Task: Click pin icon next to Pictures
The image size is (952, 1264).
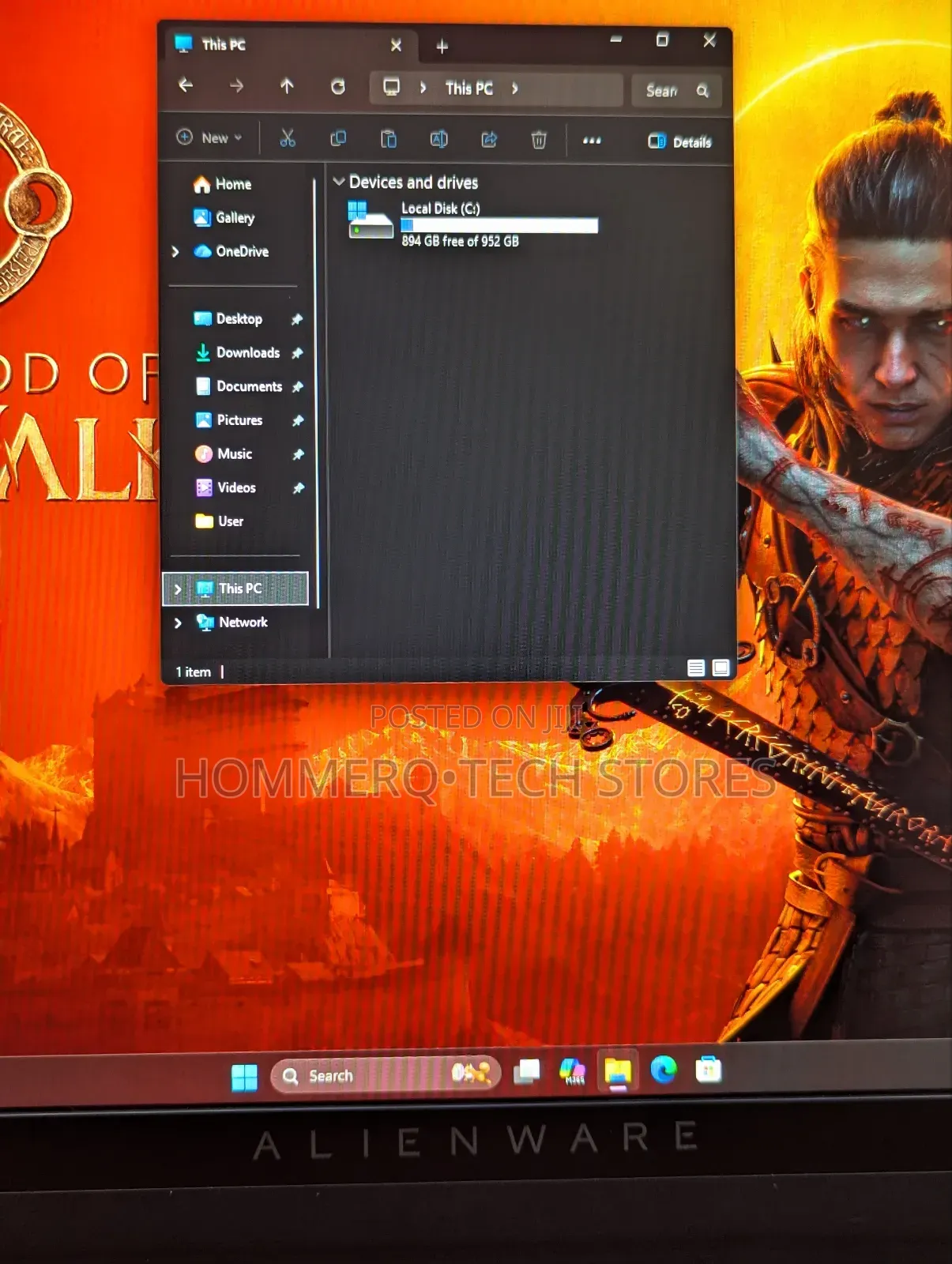Action: tap(298, 421)
